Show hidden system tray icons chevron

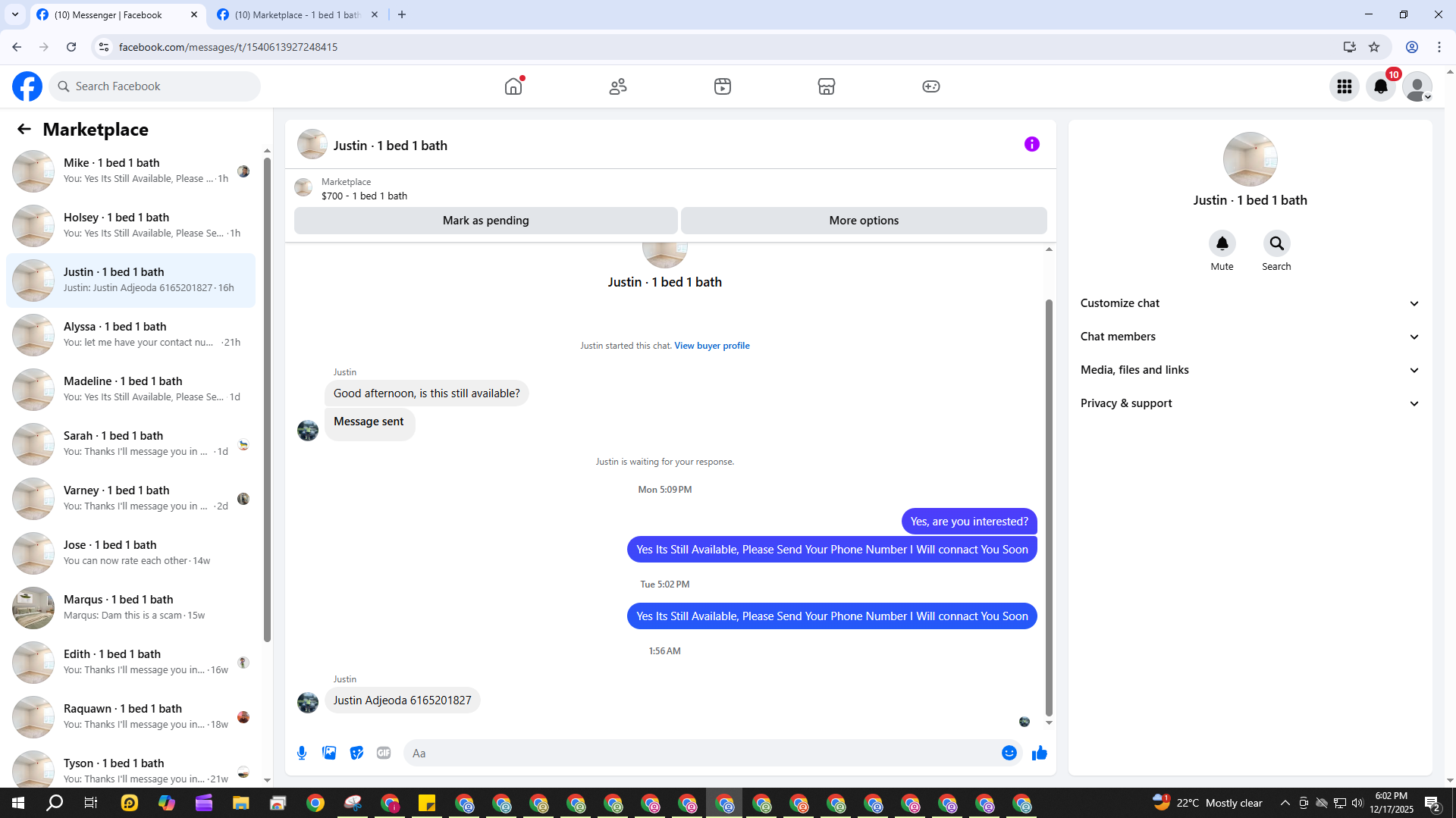point(1285,803)
